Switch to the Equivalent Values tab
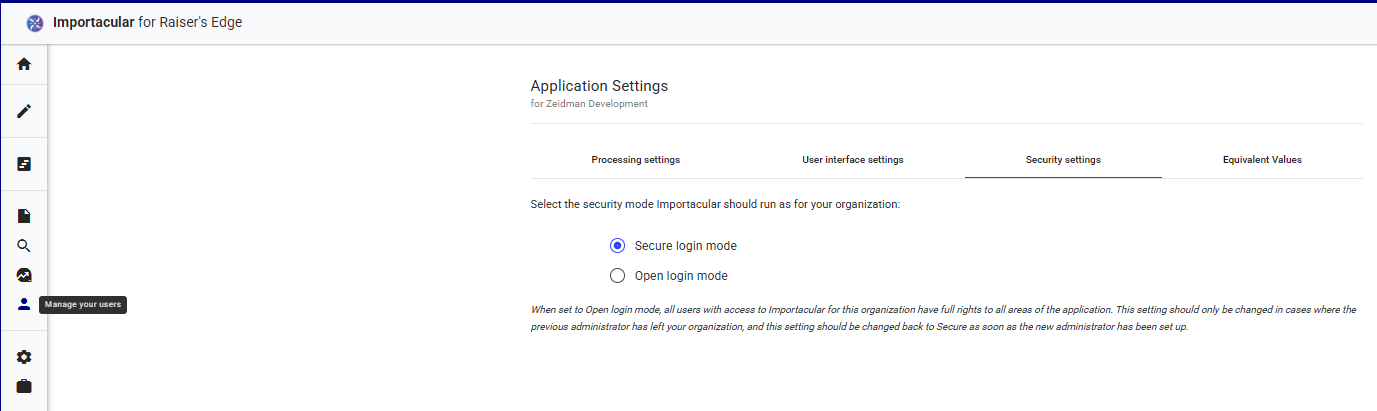The height and width of the screenshot is (411, 1377). [x=1261, y=160]
